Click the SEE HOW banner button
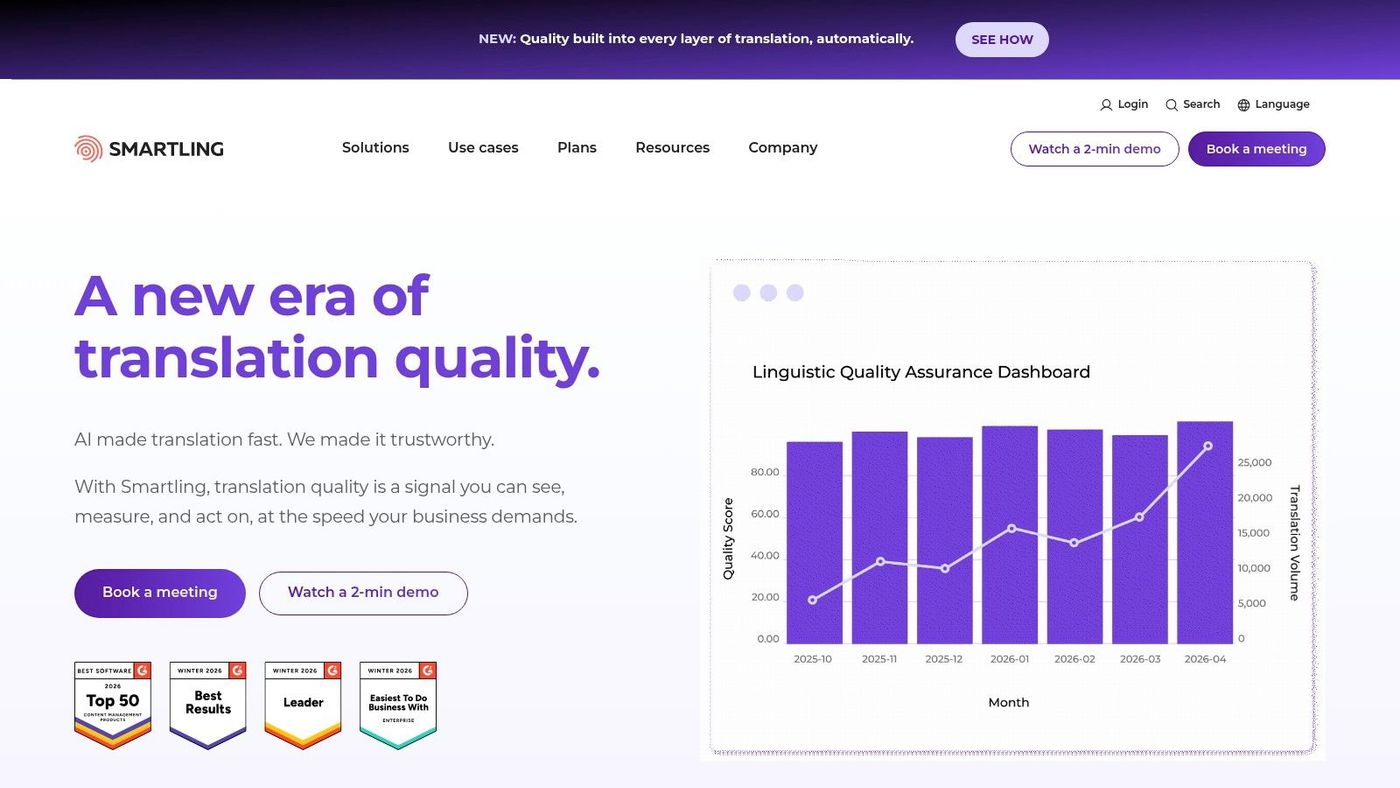The image size is (1400, 788). [x=1002, y=40]
